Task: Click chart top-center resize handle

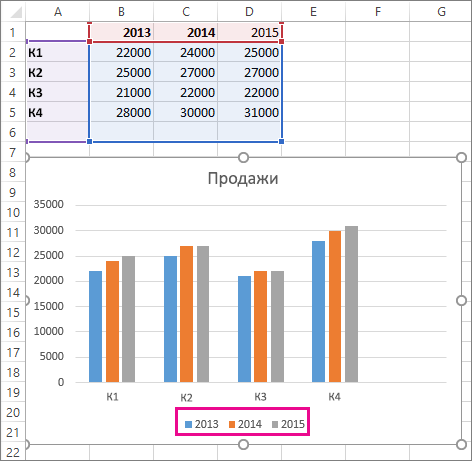Action: pyautogui.click(x=244, y=157)
